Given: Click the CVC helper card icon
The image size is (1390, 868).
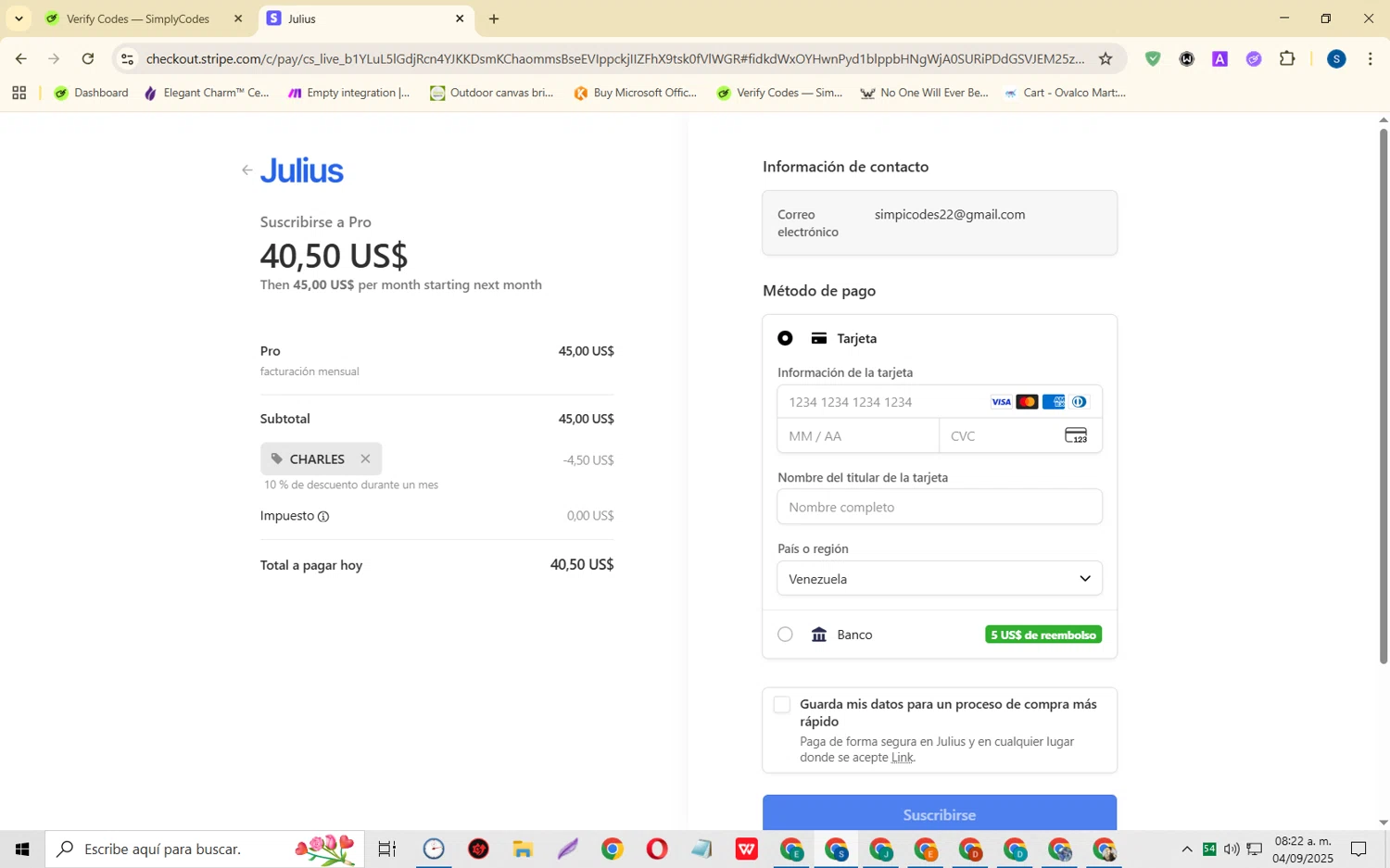Looking at the screenshot, I should point(1076,435).
